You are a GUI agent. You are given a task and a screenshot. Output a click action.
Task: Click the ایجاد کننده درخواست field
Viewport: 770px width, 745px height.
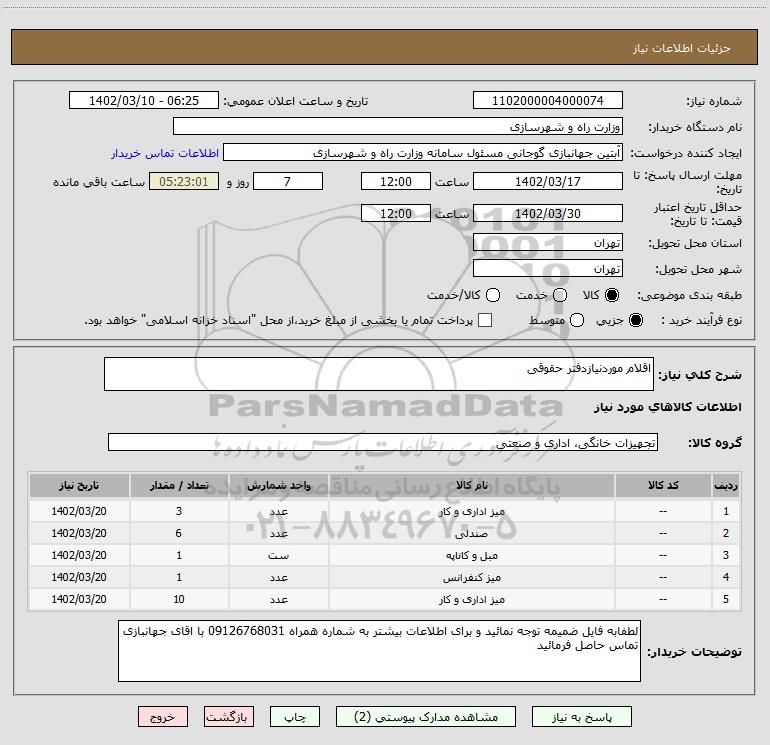point(423,153)
